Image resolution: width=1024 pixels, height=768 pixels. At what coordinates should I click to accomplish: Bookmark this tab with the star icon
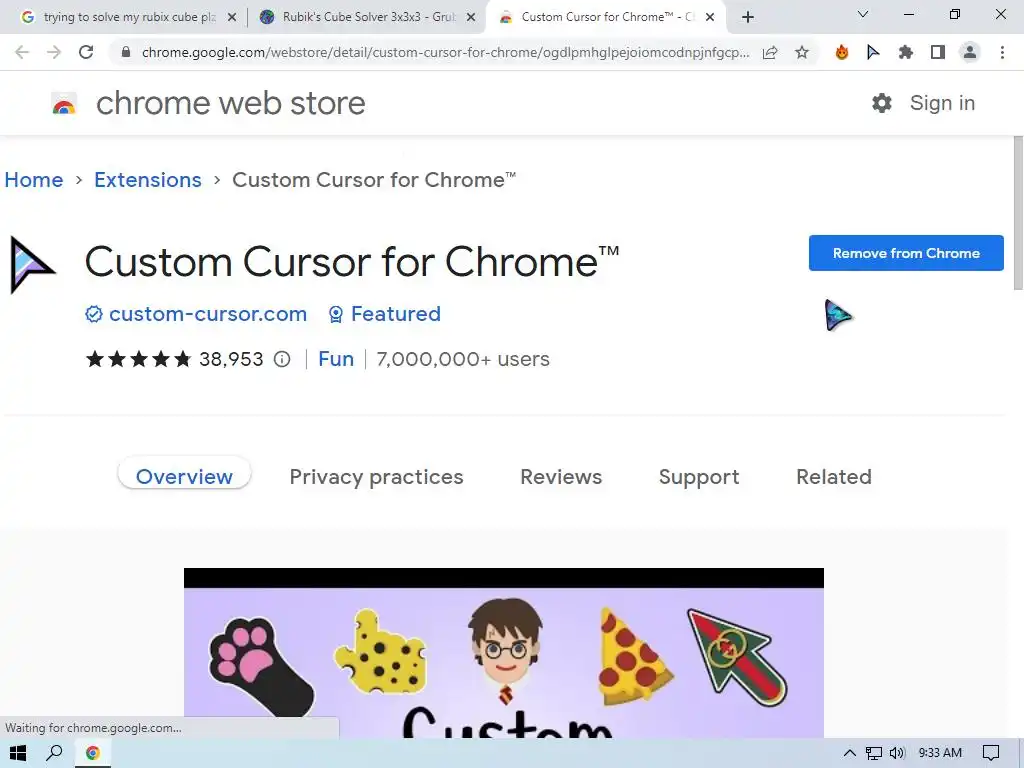click(802, 52)
